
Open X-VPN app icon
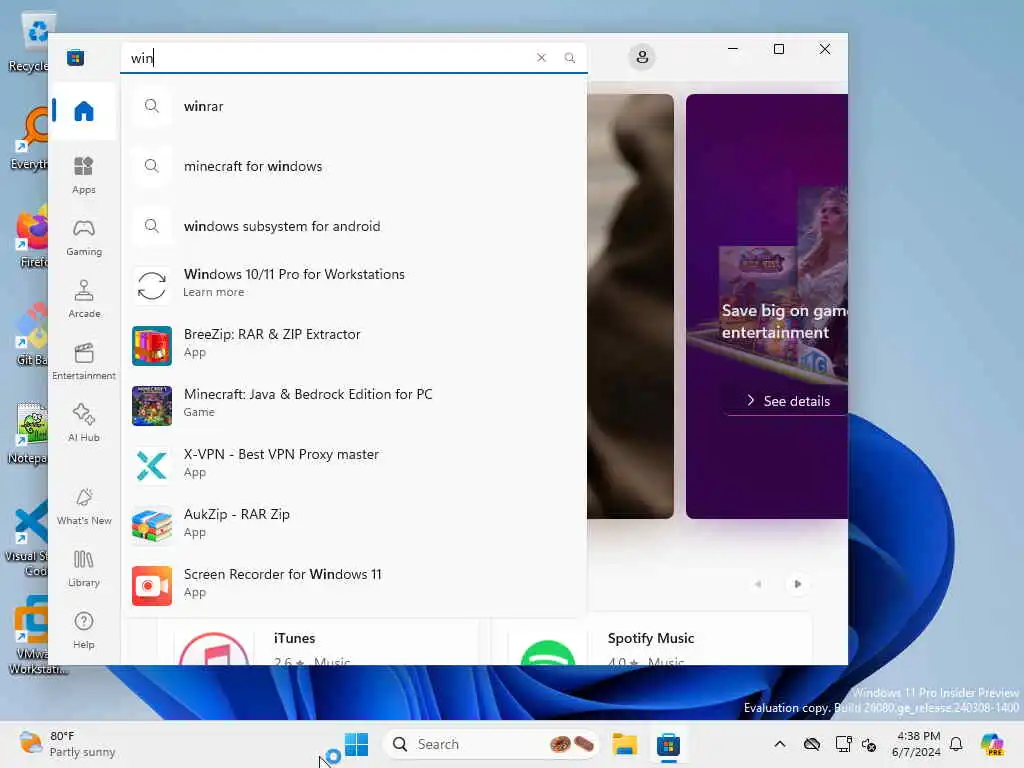coord(152,466)
